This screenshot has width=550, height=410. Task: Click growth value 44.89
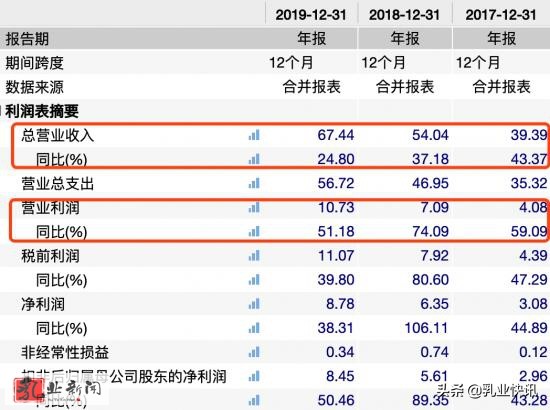click(x=529, y=328)
